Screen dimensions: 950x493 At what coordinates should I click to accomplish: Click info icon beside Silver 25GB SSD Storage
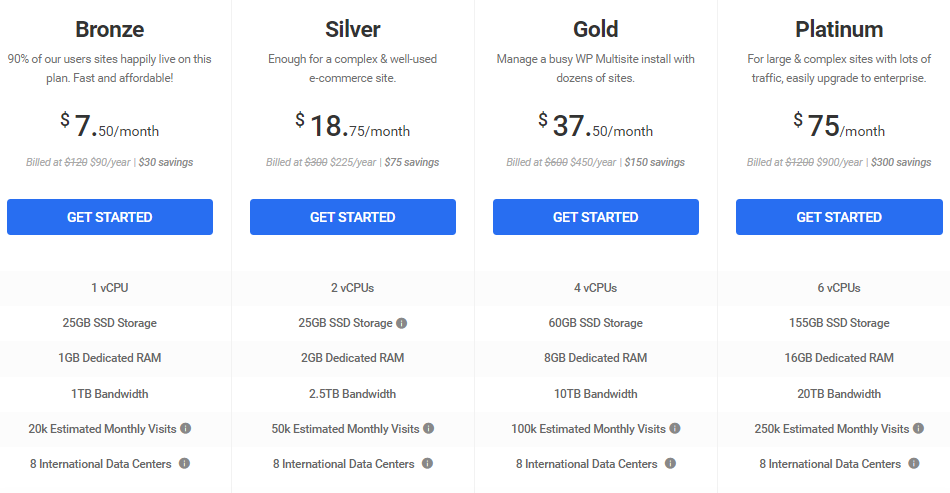point(401,323)
